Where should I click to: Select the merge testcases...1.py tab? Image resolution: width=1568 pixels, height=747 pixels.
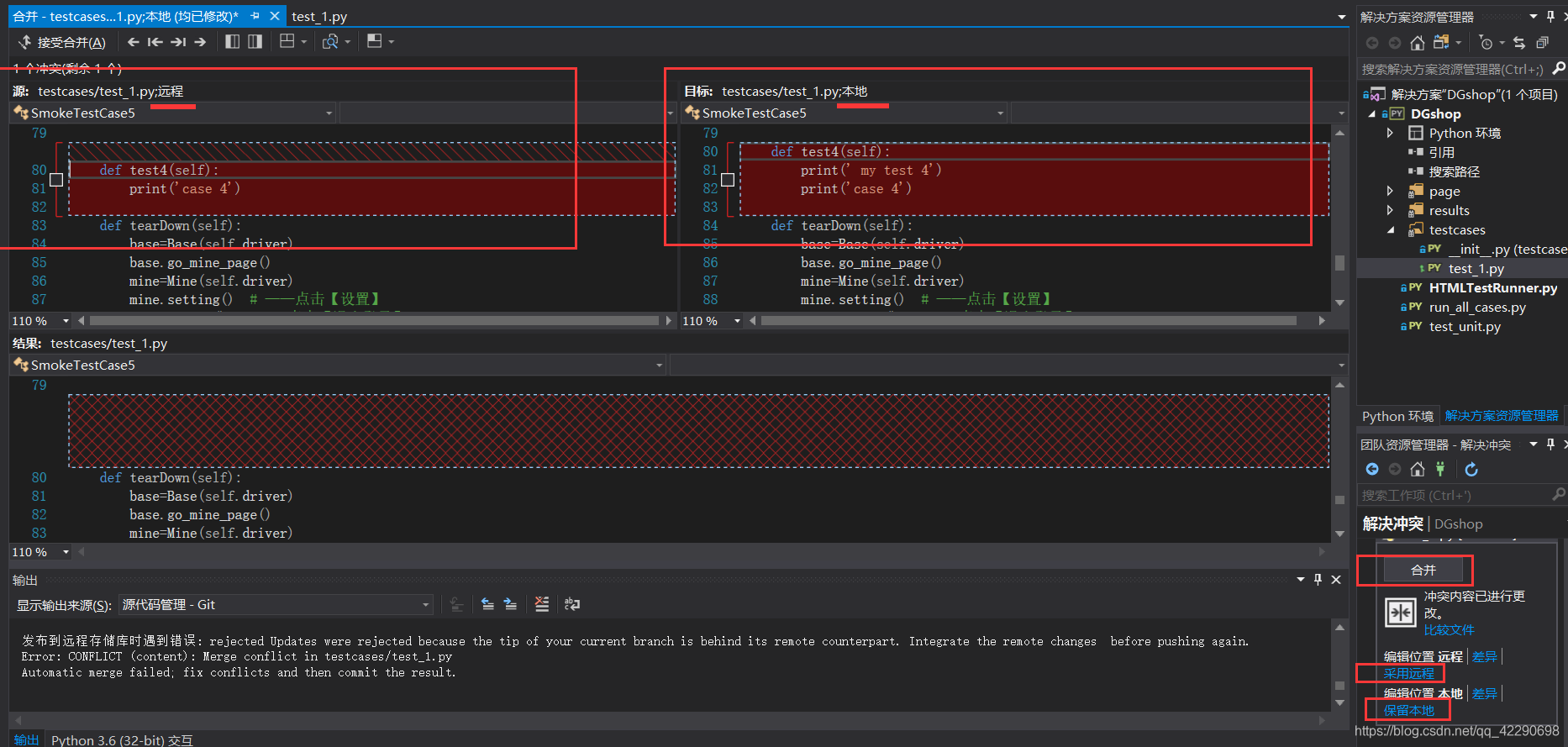(126, 16)
